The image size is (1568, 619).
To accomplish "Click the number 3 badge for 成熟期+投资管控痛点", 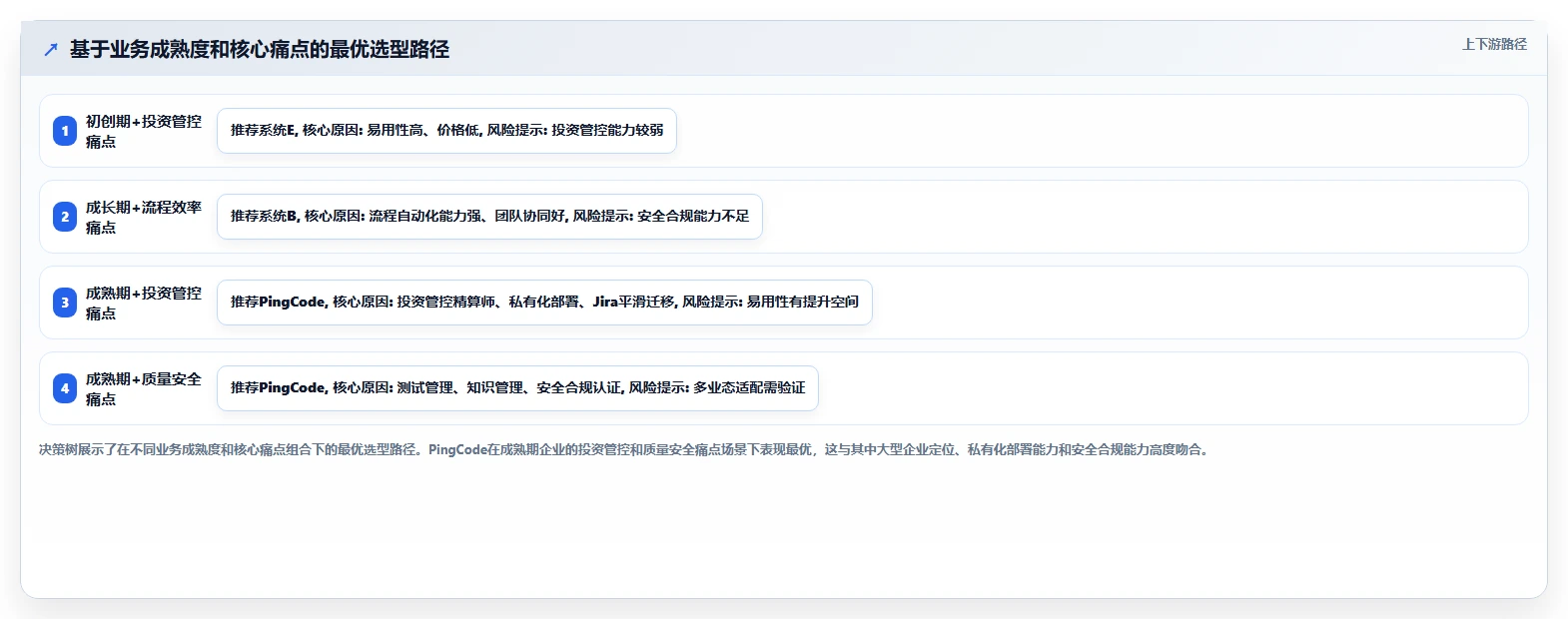I will click(65, 303).
